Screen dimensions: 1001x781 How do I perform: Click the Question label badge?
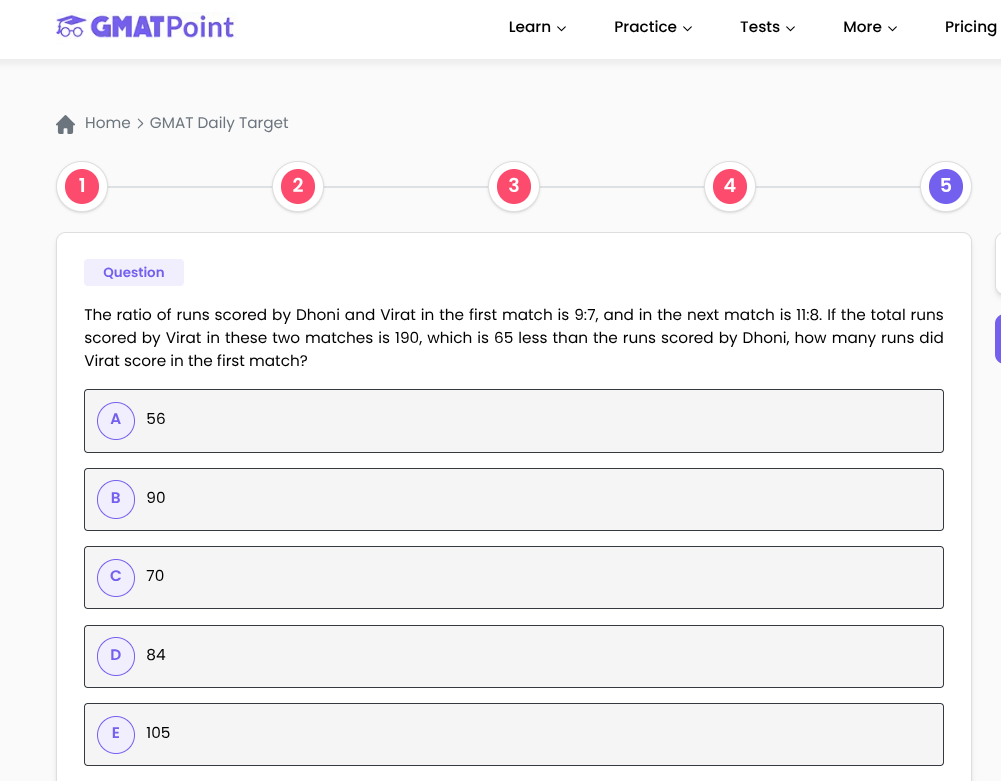tap(134, 273)
